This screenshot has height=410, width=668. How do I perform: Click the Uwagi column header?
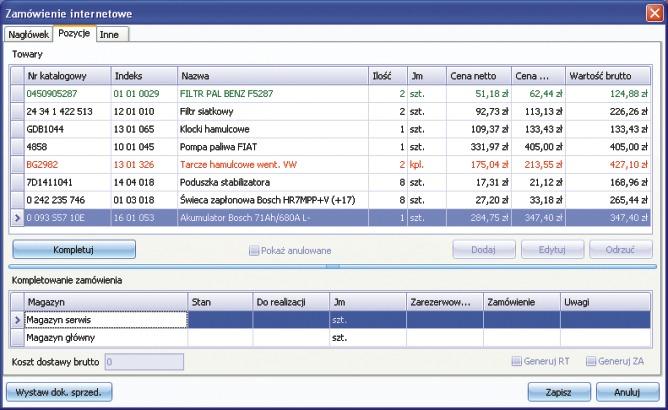(606, 302)
